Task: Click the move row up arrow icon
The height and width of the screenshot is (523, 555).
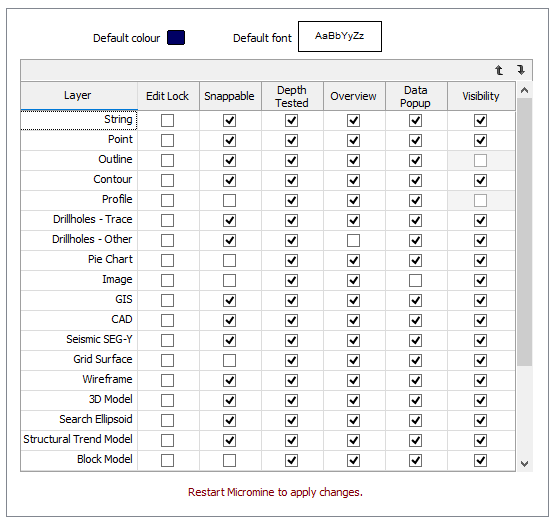Action: pyautogui.click(x=499, y=70)
